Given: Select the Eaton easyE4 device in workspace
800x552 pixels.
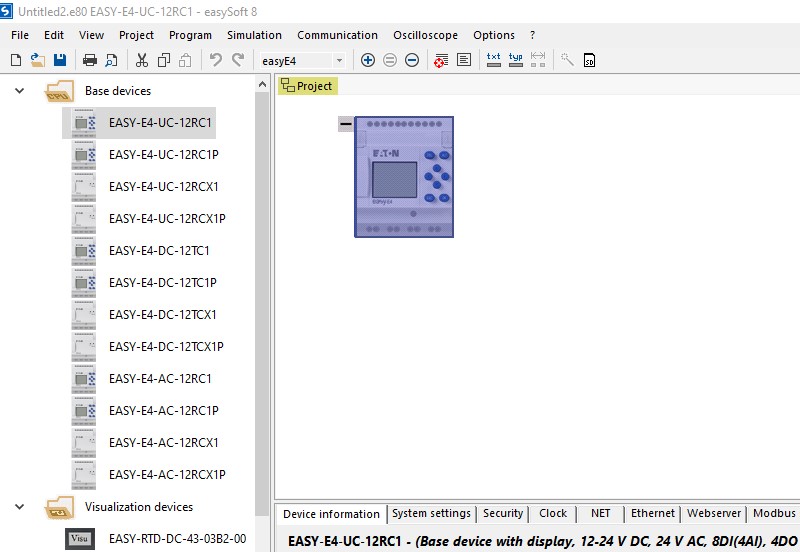Looking at the screenshot, I should coord(404,177).
